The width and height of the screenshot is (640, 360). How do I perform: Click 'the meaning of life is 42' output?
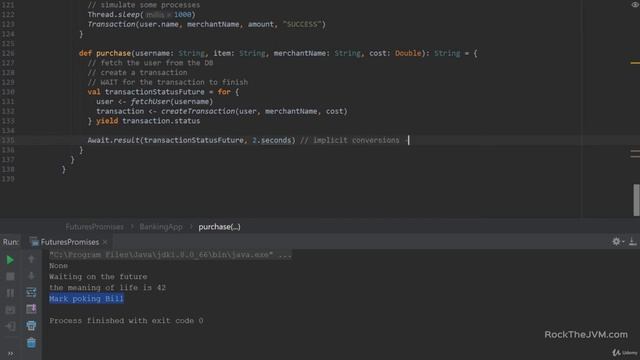tap(107, 288)
